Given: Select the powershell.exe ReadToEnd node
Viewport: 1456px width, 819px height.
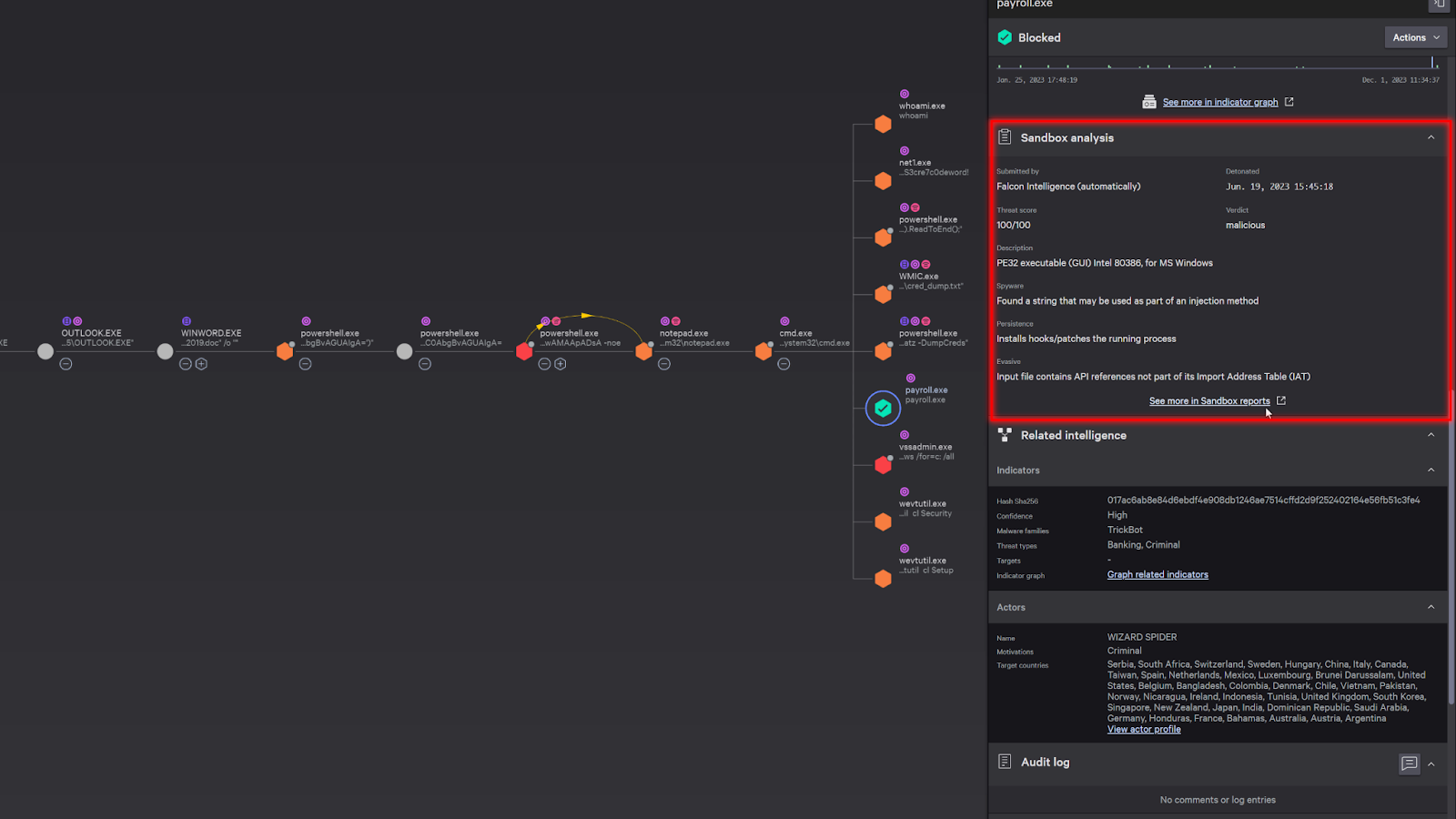Looking at the screenshot, I should [x=883, y=238].
